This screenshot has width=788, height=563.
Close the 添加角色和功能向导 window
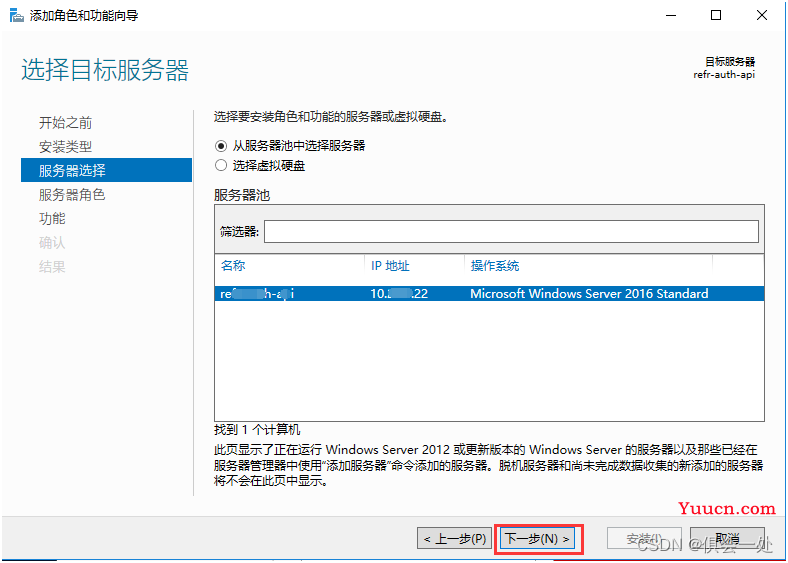(x=761, y=16)
